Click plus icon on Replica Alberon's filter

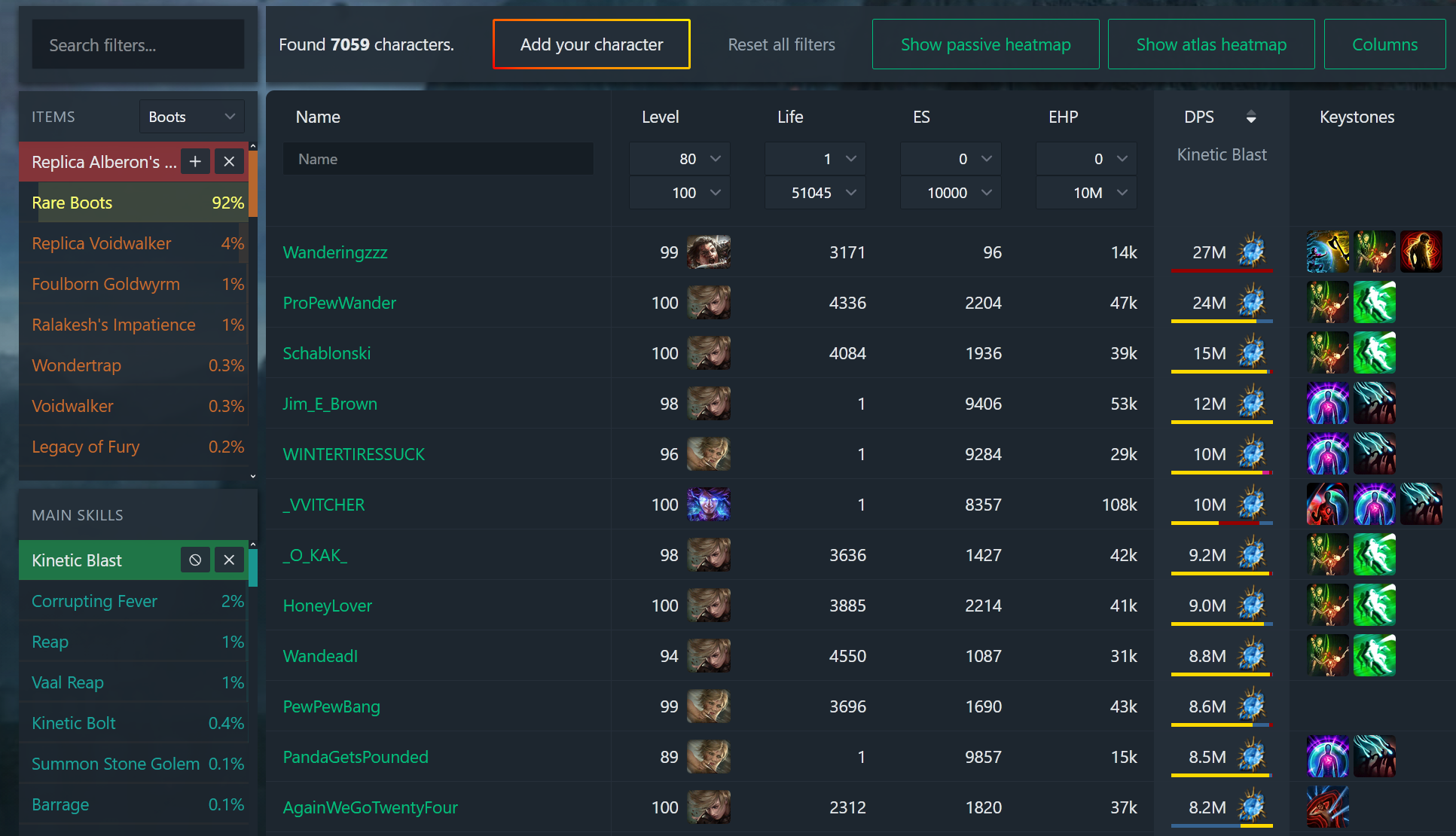click(195, 162)
